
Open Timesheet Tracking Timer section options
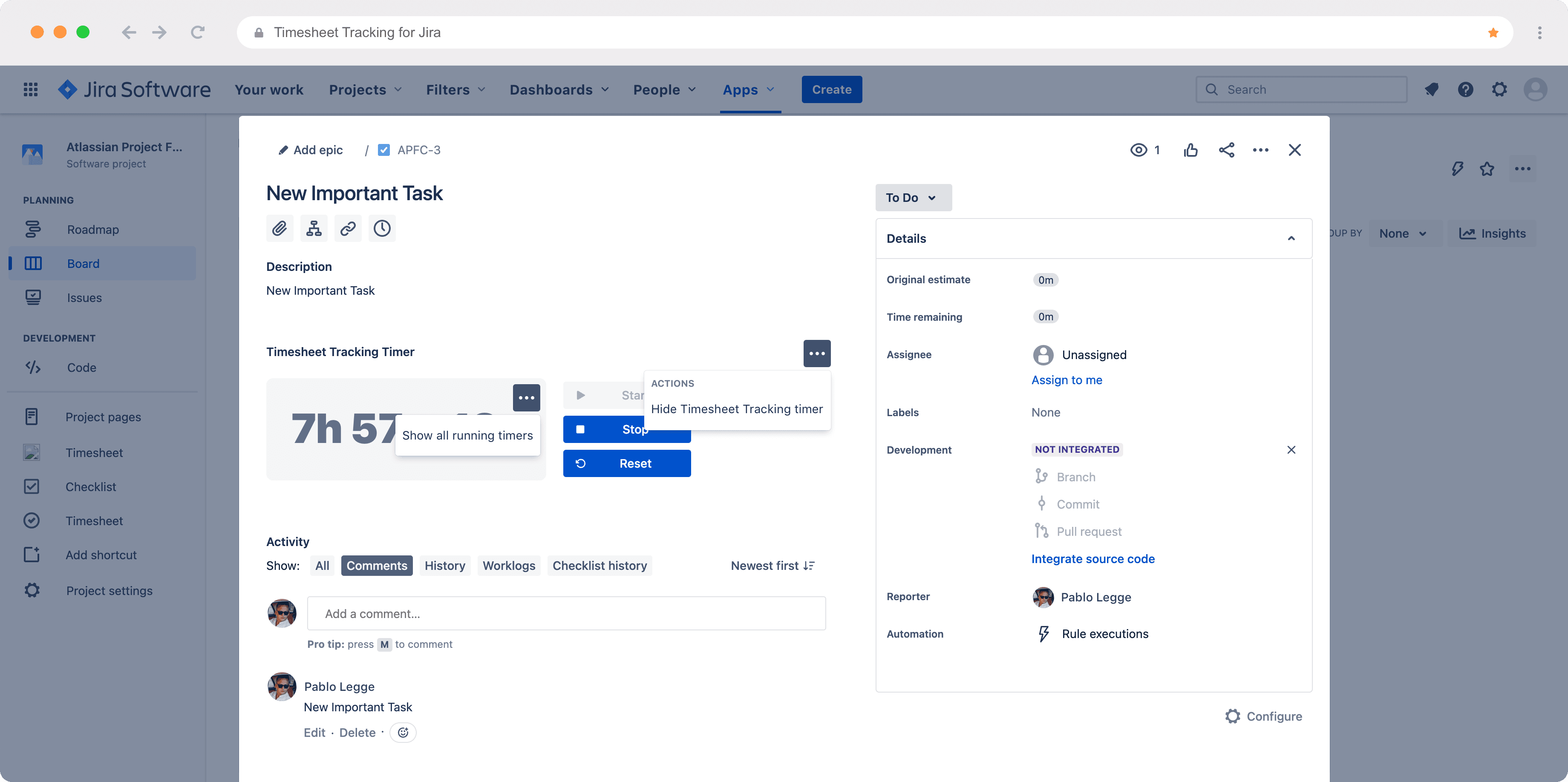817,354
